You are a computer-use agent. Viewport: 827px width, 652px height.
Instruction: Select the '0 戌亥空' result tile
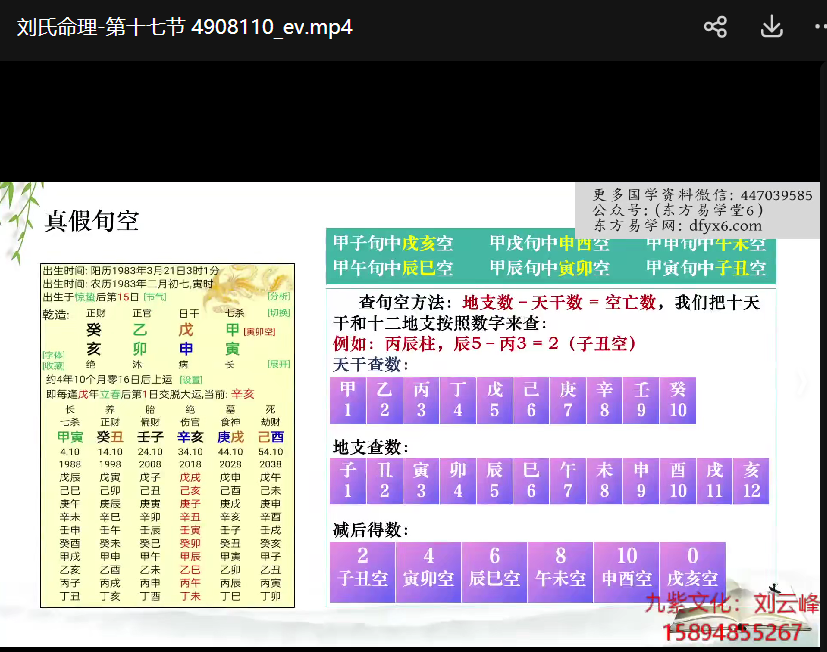692,567
